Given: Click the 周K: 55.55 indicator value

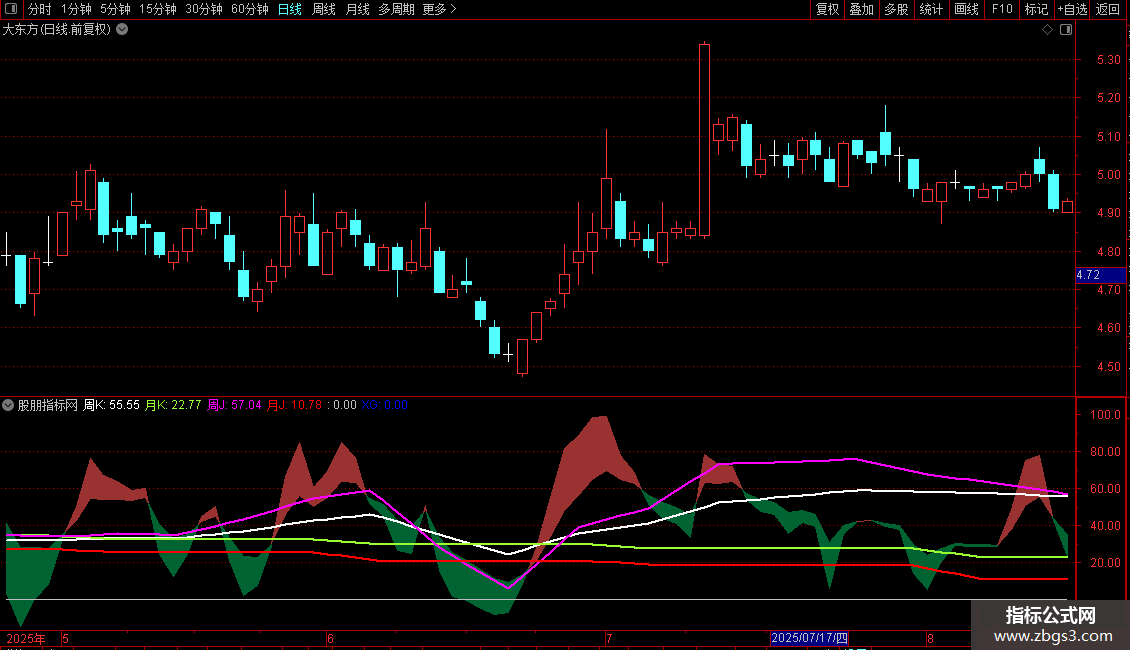Looking at the screenshot, I should click(111, 405).
